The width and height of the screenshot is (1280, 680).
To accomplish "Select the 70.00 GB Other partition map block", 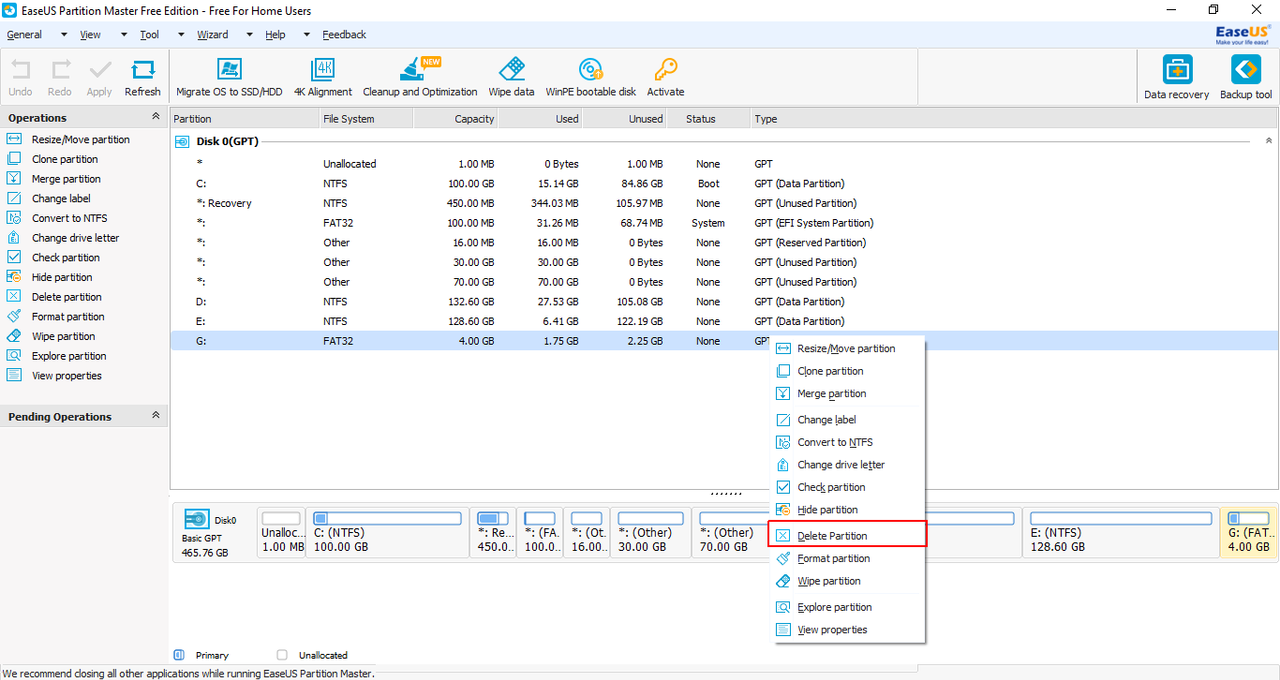I will pyautogui.click(x=729, y=532).
